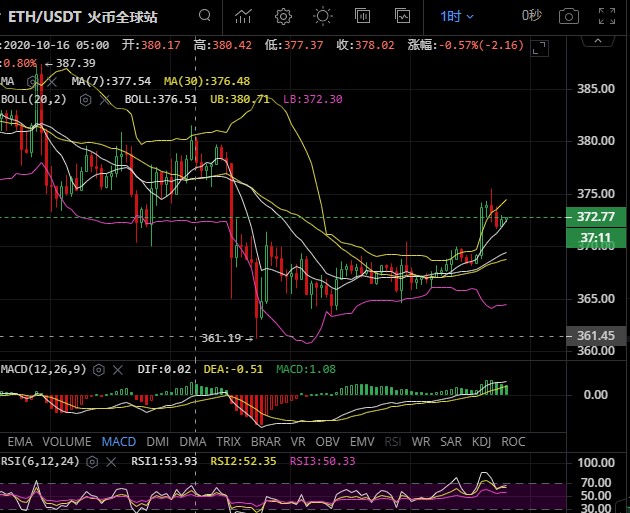Switch to the VOLUME indicator tab
Screen dimensions: 630x513
[67, 441]
